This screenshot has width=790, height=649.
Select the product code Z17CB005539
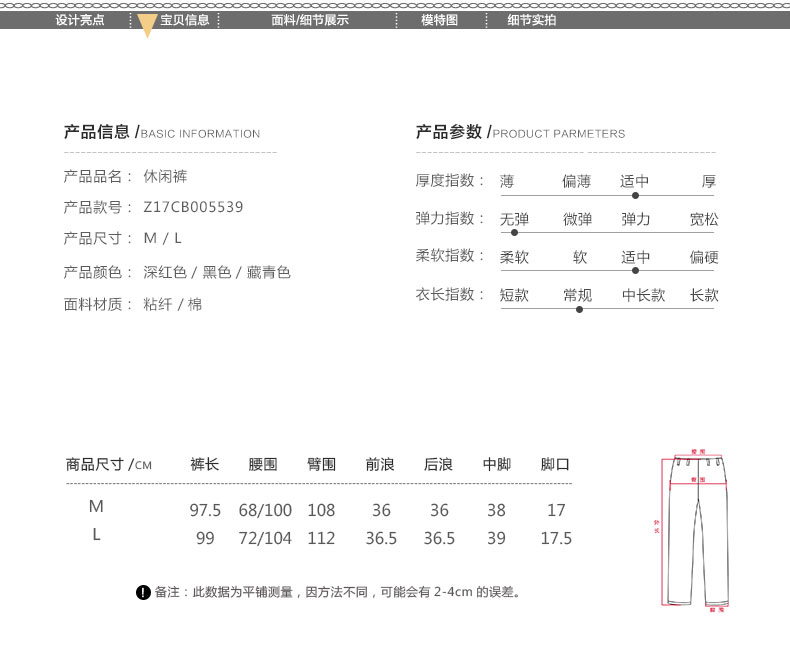(193, 208)
